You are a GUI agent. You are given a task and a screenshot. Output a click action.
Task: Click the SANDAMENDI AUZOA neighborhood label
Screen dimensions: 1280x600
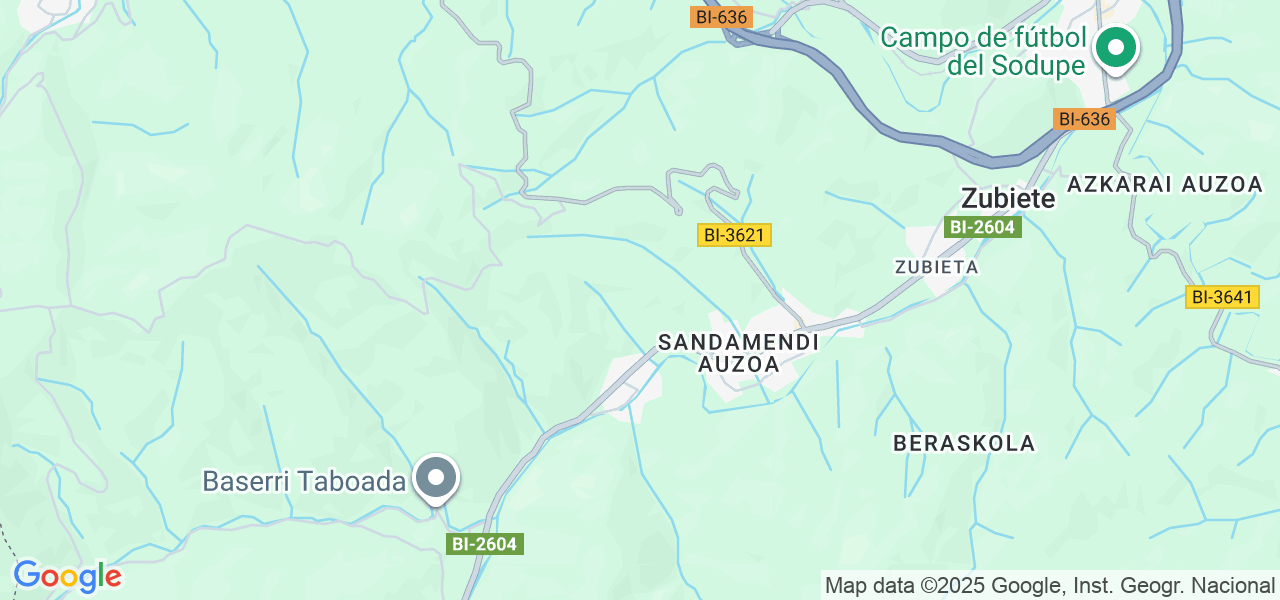click(739, 353)
